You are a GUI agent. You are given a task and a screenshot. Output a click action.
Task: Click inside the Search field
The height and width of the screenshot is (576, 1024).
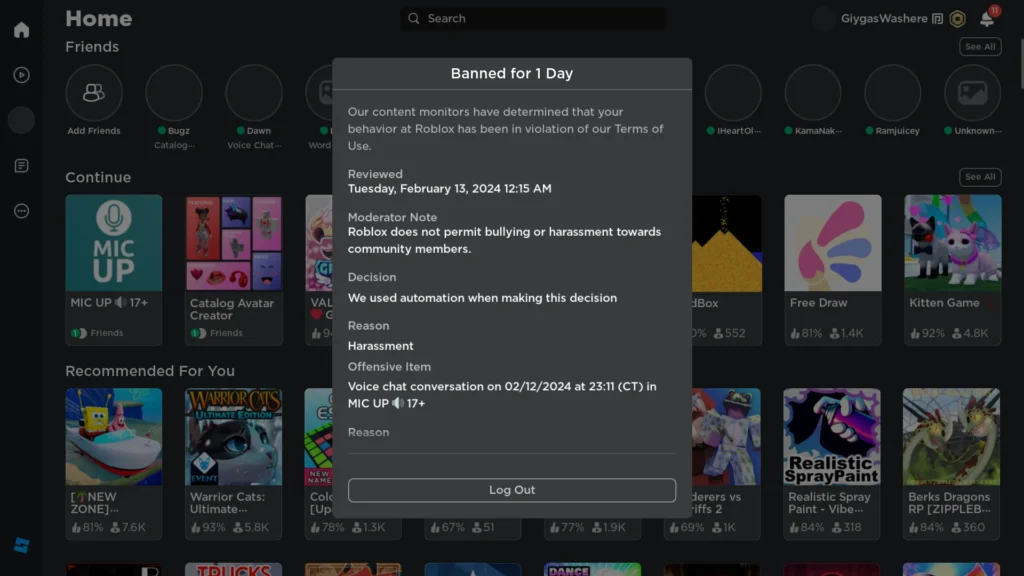[x=530, y=18]
